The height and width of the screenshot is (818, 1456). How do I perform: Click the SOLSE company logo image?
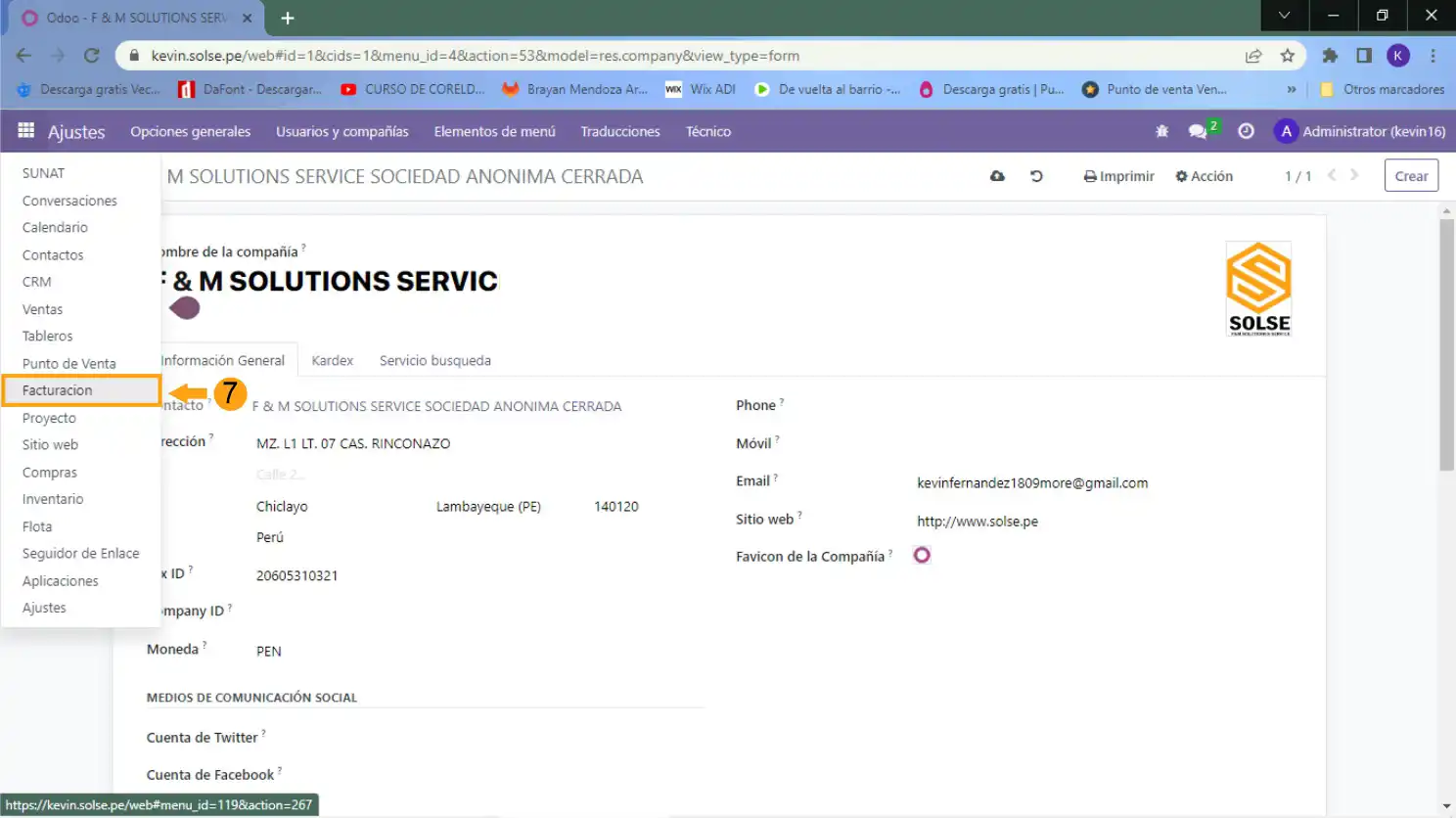(x=1259, y=289)
